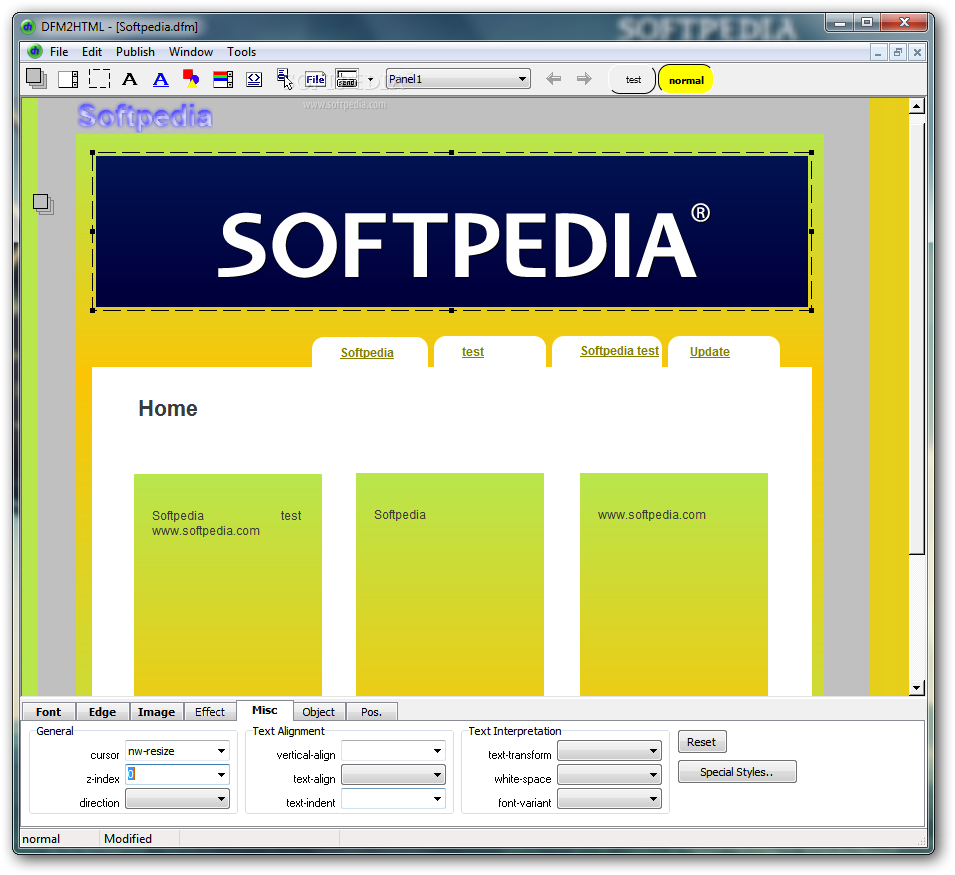This screenshot has height=875, width=955.
Task: Switch to the Edge tab
Action: [x=102, y=712]
